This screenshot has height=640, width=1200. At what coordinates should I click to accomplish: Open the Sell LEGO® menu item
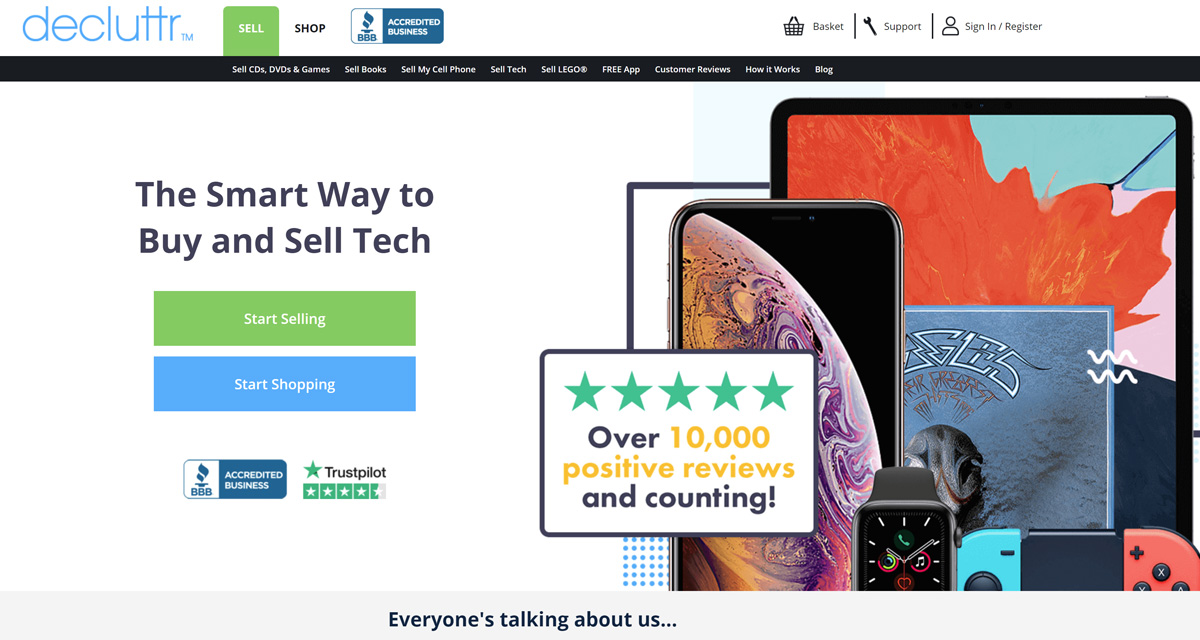(x=564, y=70)
